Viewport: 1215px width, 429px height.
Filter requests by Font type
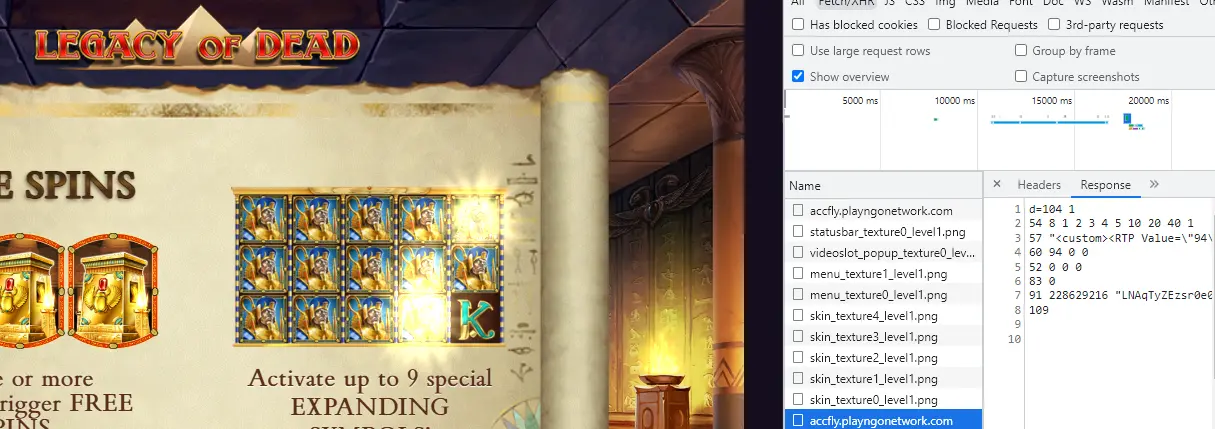coord(1020,3)
